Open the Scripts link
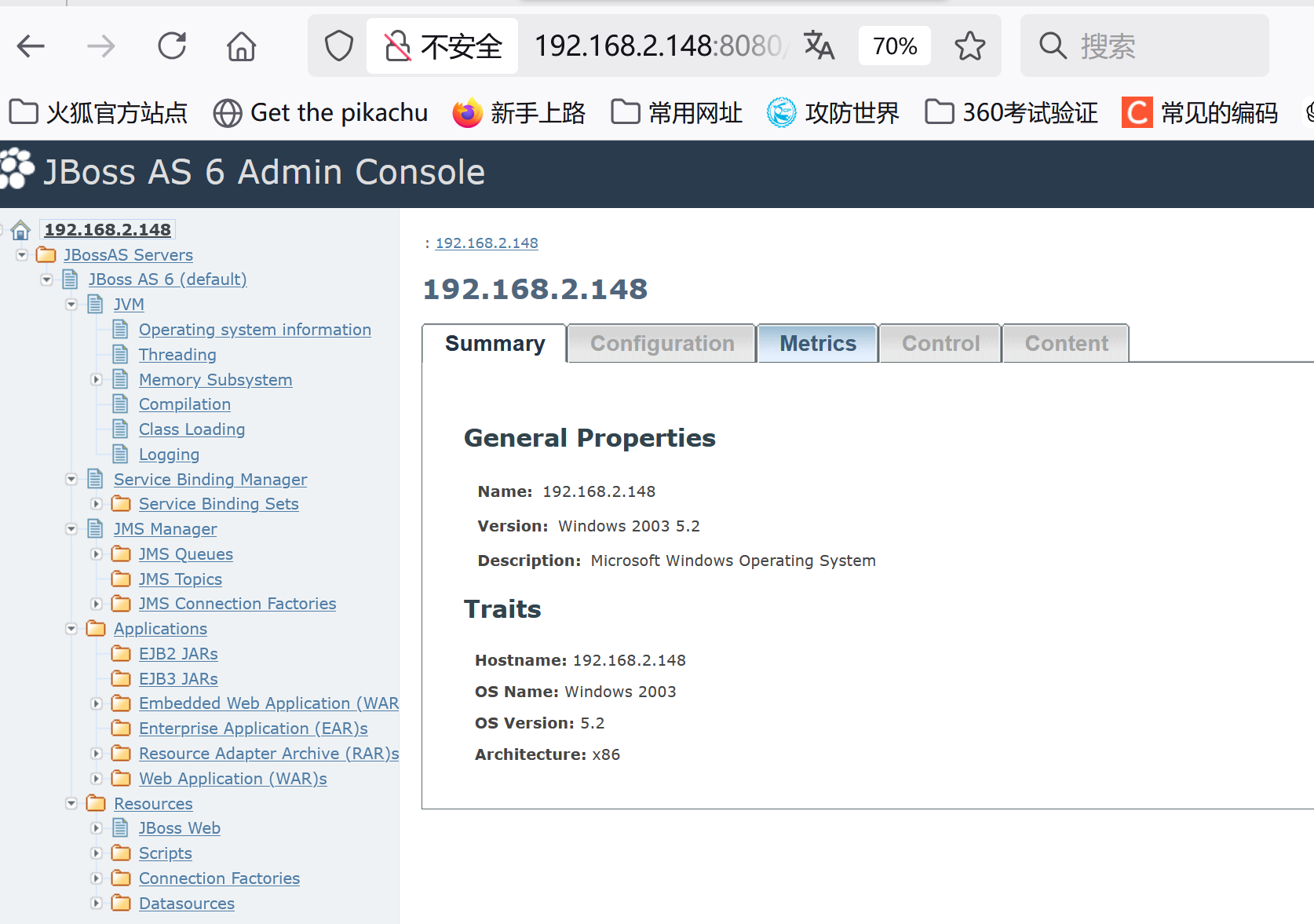 [165, 853]
